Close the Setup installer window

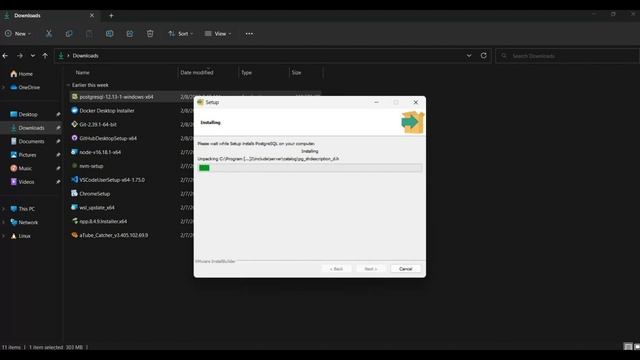[416, 102]
